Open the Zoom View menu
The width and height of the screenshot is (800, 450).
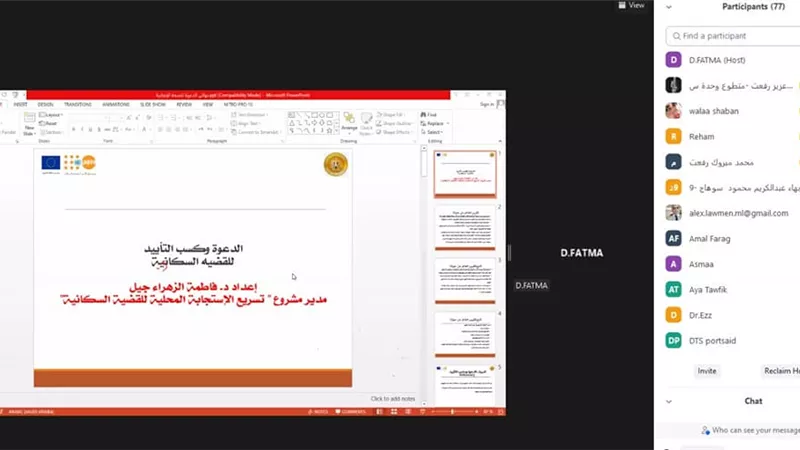click(631, 5)
